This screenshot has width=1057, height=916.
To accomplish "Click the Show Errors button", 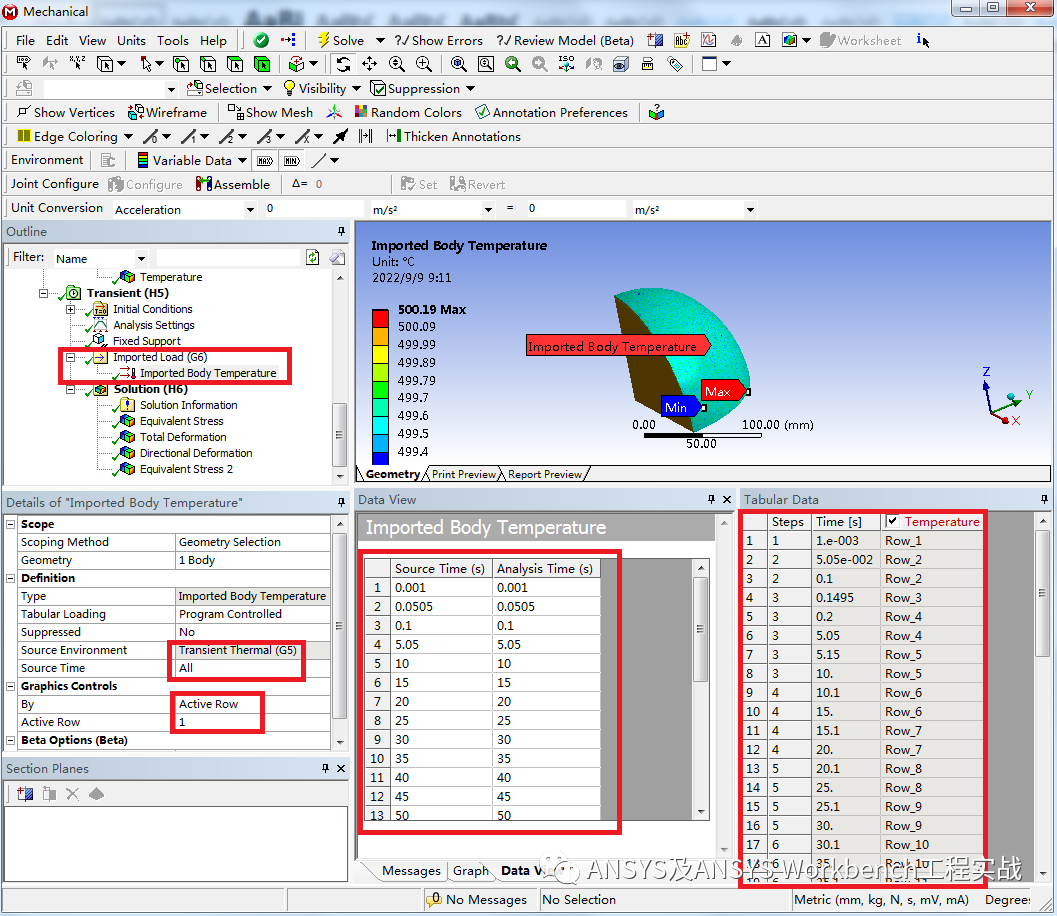I will 439,40.
